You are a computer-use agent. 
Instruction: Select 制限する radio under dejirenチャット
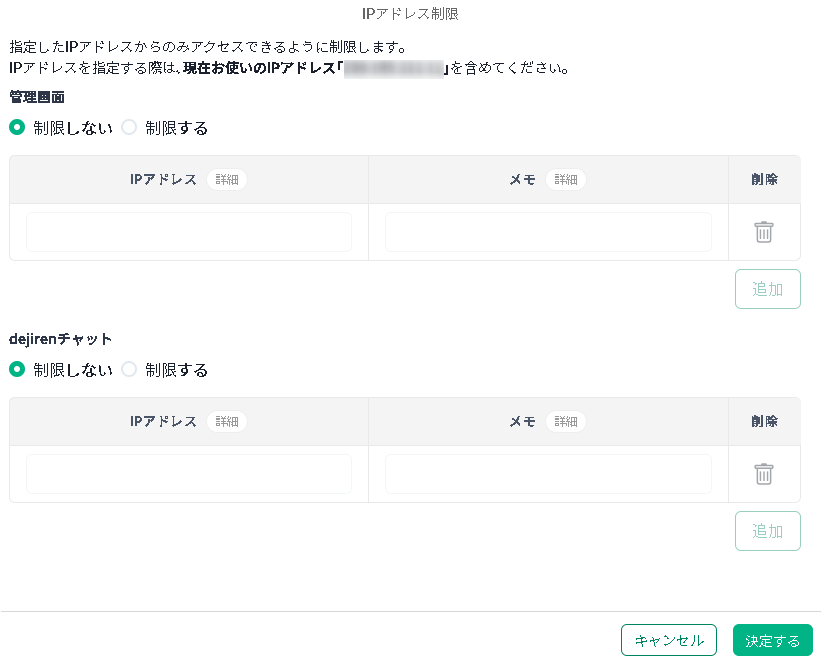point(129,369)
